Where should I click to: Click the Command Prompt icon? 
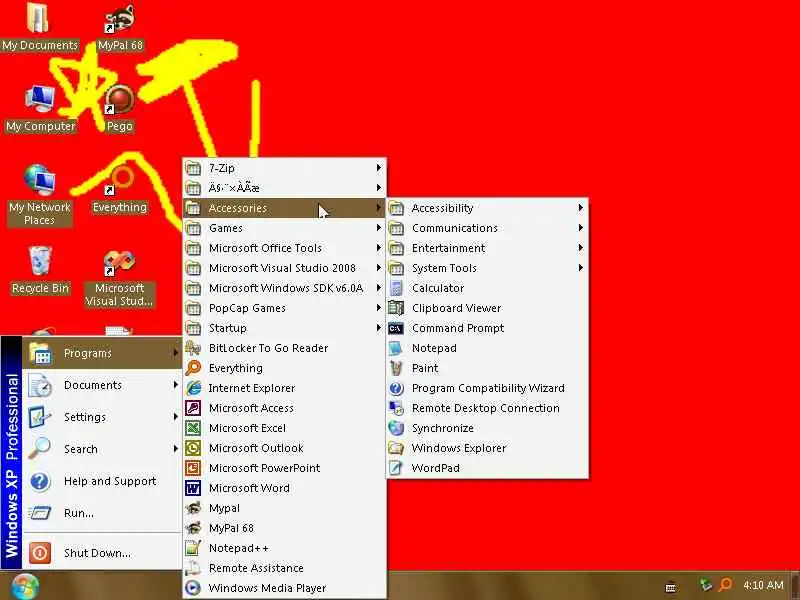point(396,328)
